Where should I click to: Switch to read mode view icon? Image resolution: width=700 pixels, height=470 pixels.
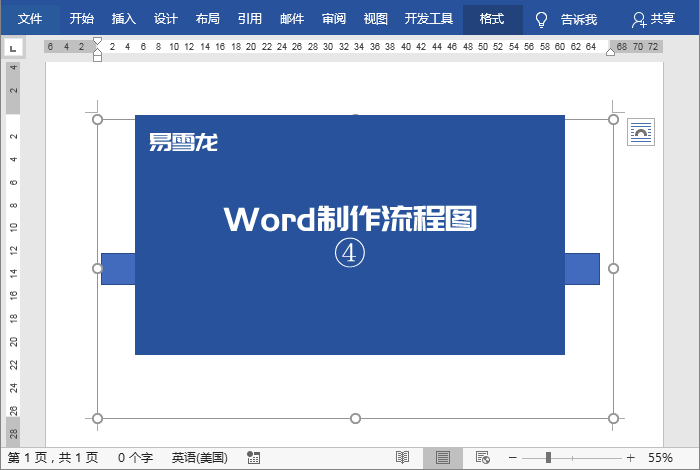pos(402,458)
